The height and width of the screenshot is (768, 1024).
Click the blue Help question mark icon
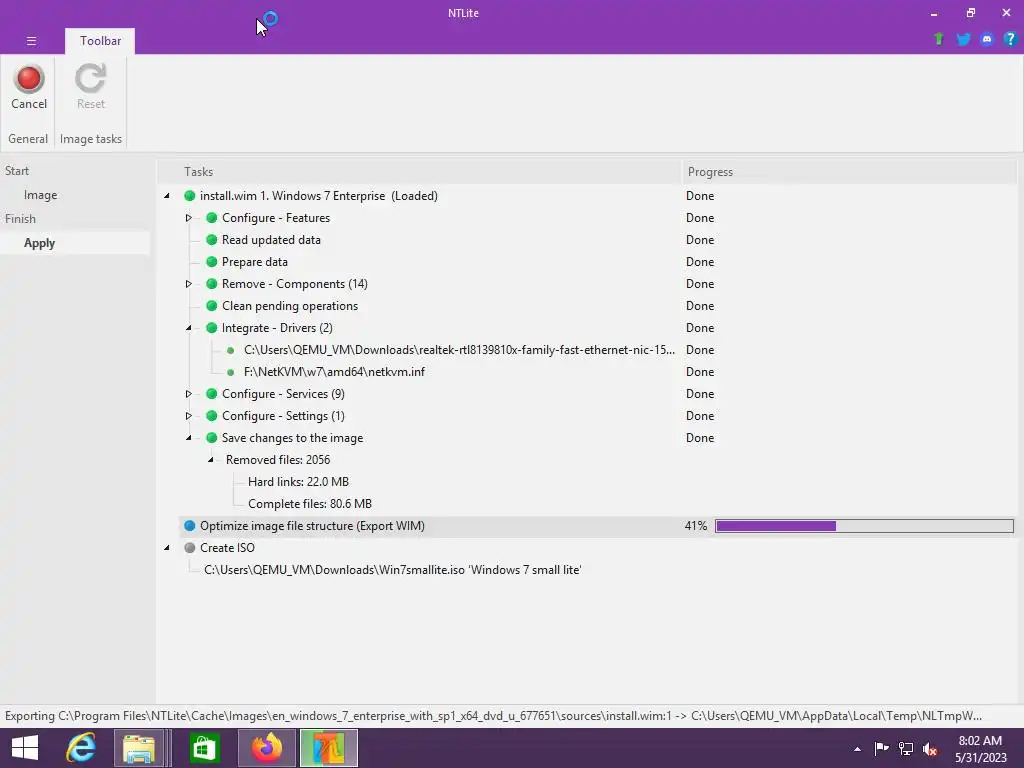[1010, 39]
